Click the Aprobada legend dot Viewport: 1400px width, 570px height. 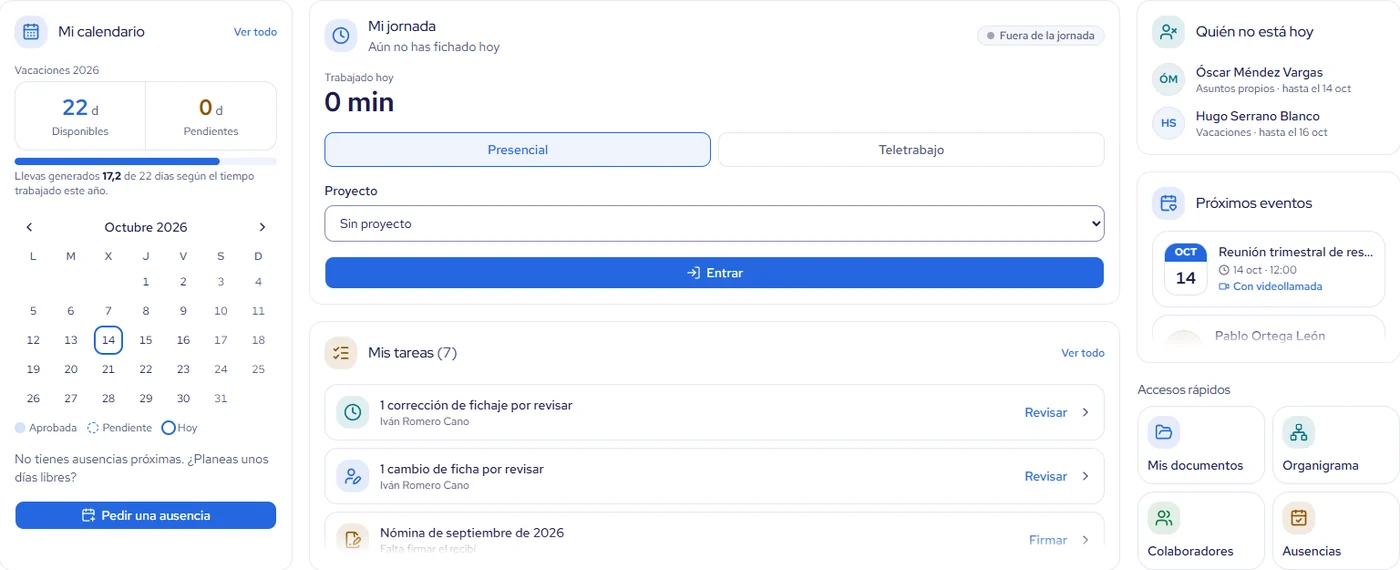21,428
